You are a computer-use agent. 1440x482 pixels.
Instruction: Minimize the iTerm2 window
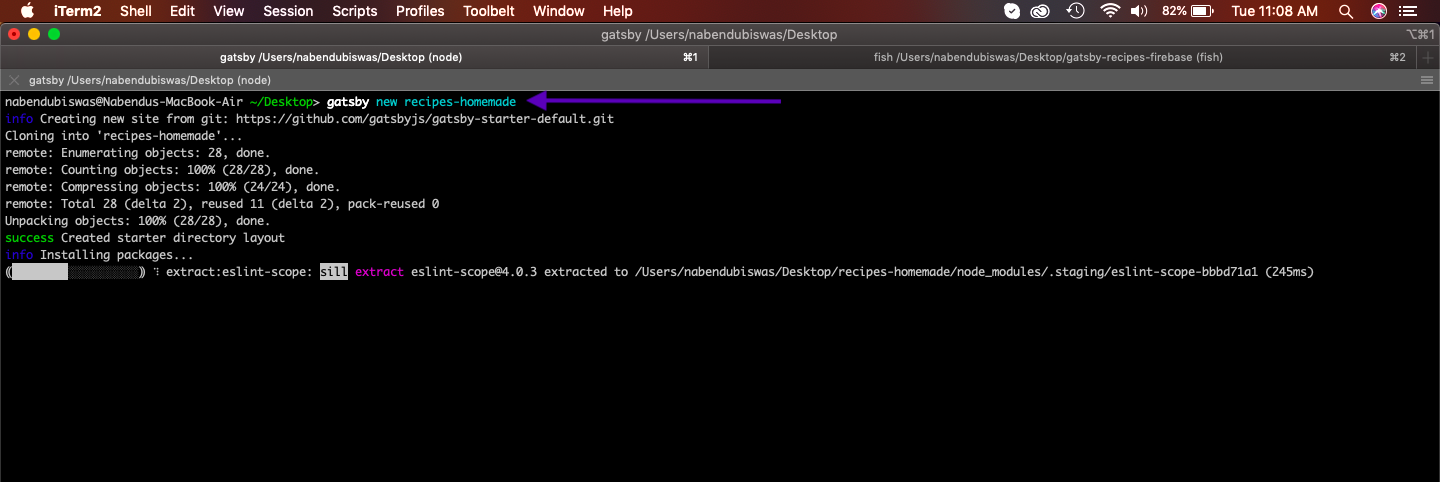(34, 34)
